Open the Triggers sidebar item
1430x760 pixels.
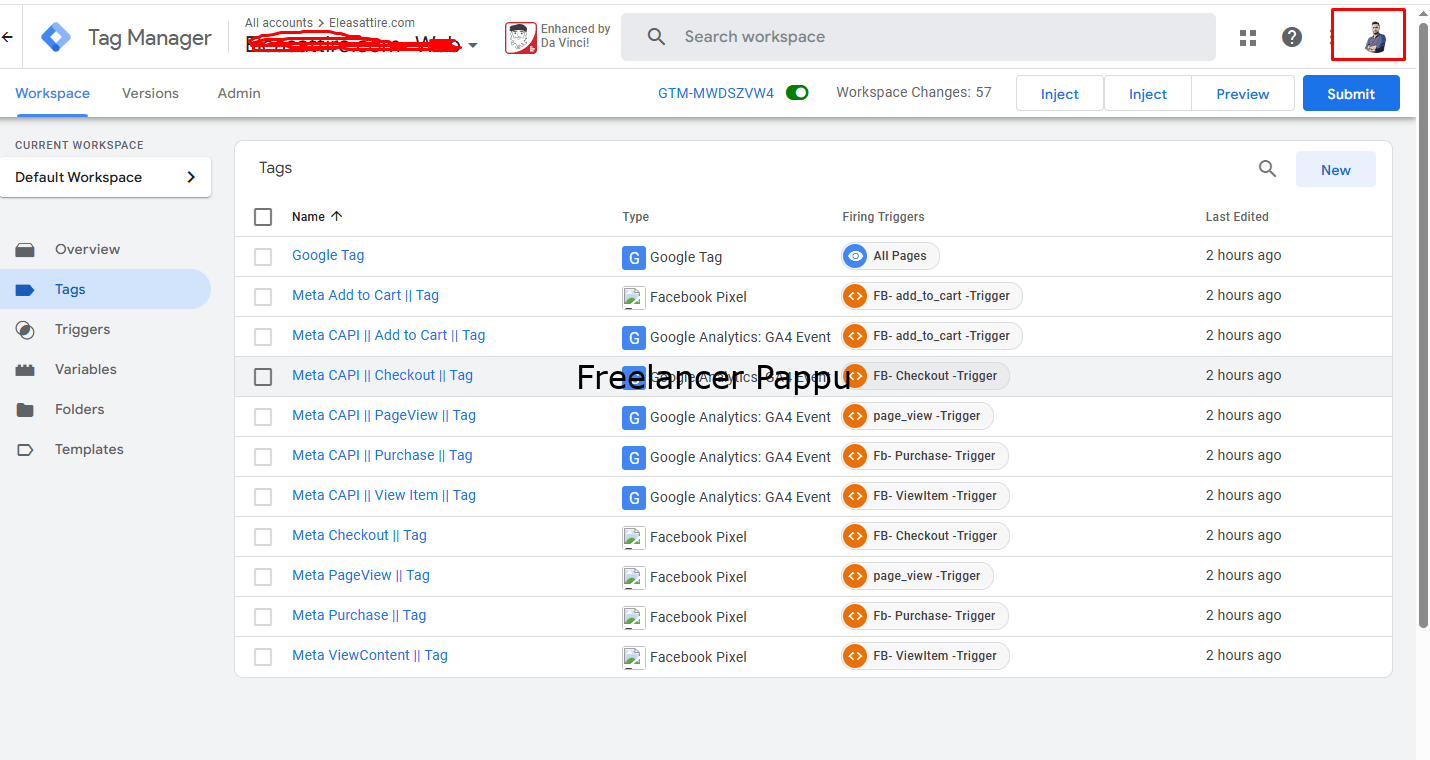106,329
